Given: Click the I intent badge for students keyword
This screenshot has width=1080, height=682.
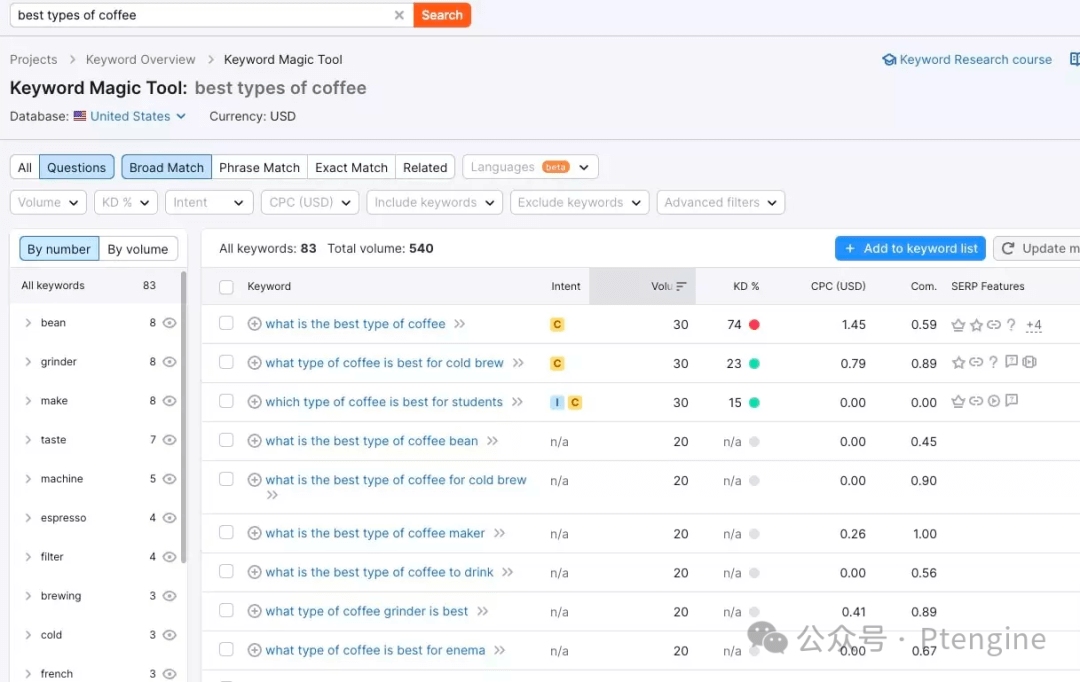Looking at the screenshot, I should [557, 402].
